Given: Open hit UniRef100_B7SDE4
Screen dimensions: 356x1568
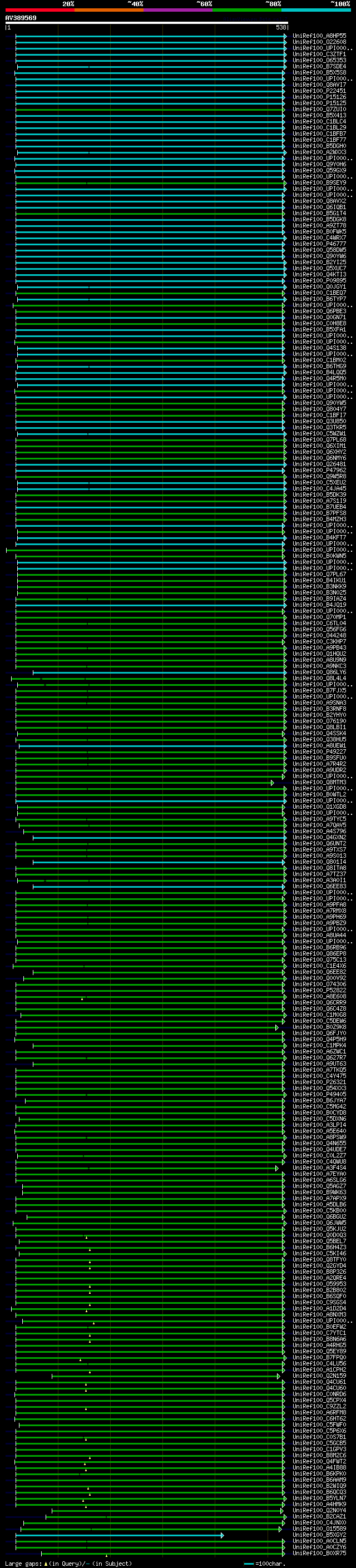Looking at the screenshot, I should 319,66.
